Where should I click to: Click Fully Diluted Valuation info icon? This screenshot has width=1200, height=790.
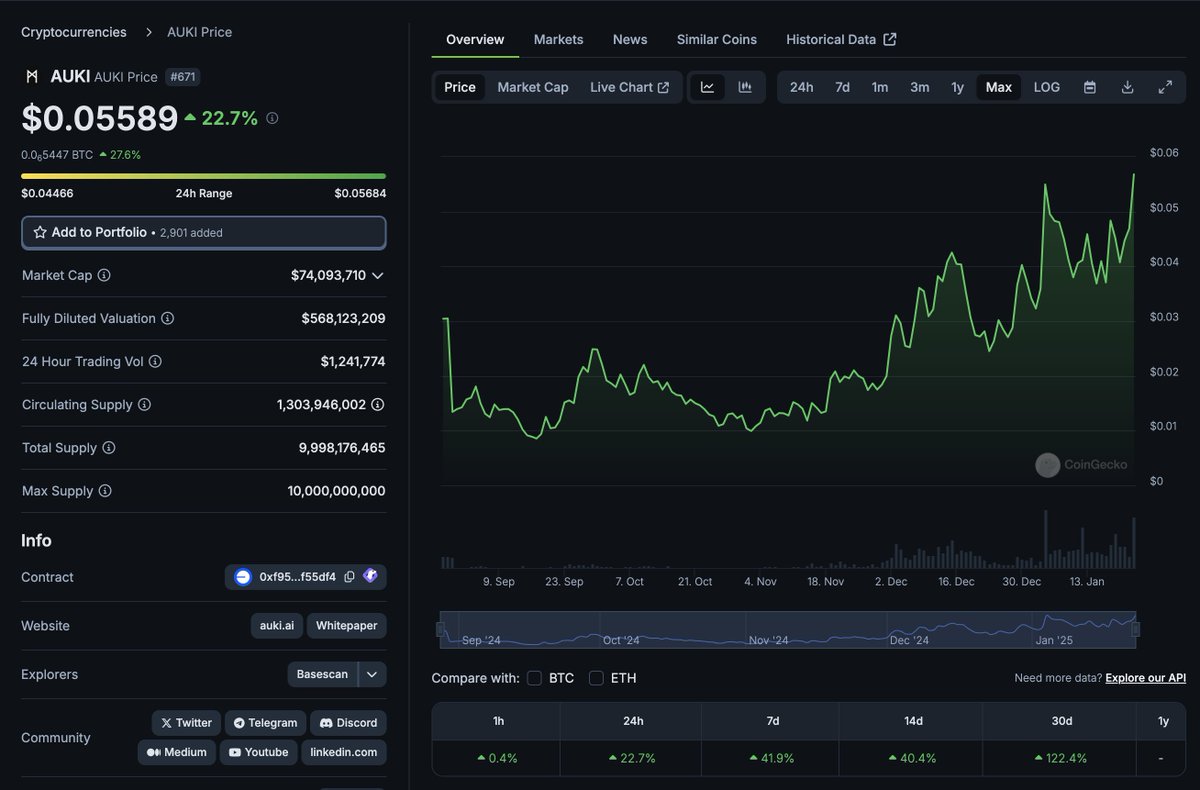click(168, 318)
